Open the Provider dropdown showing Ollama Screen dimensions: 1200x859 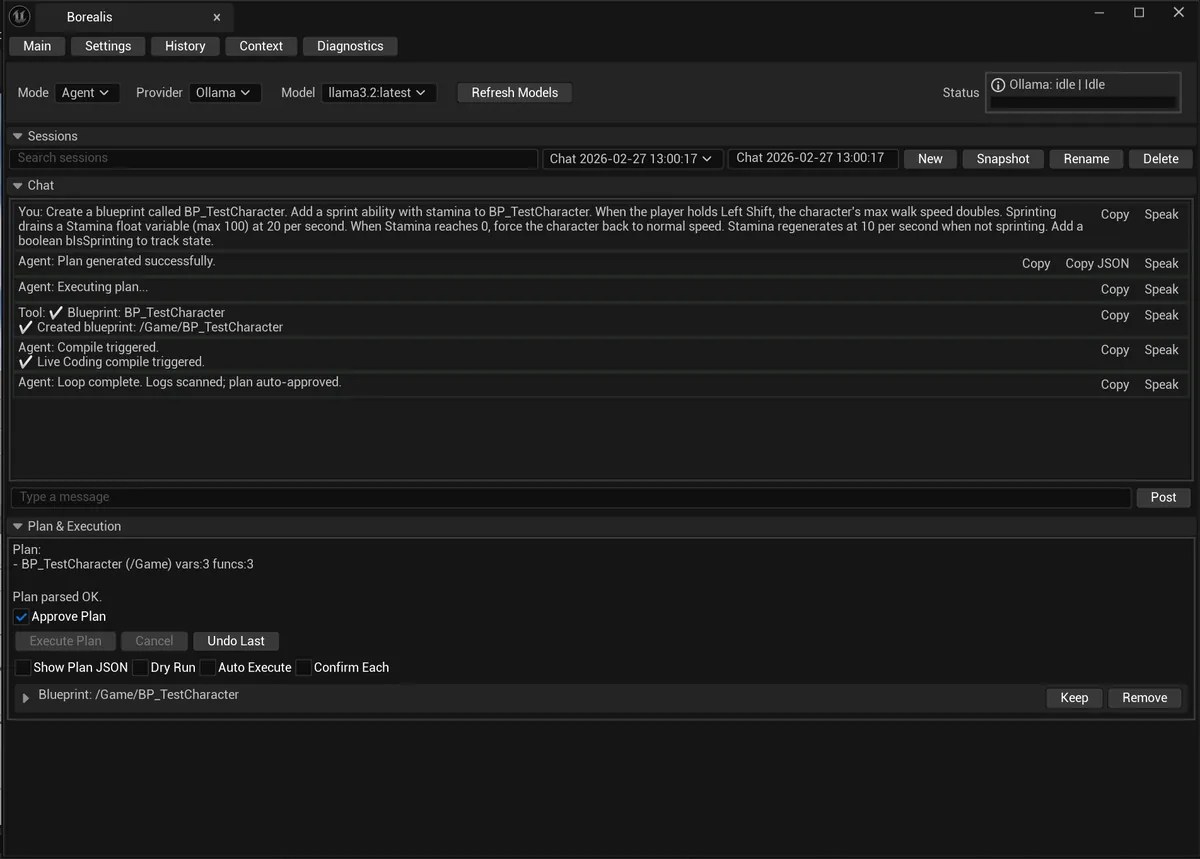coord(225,92)
